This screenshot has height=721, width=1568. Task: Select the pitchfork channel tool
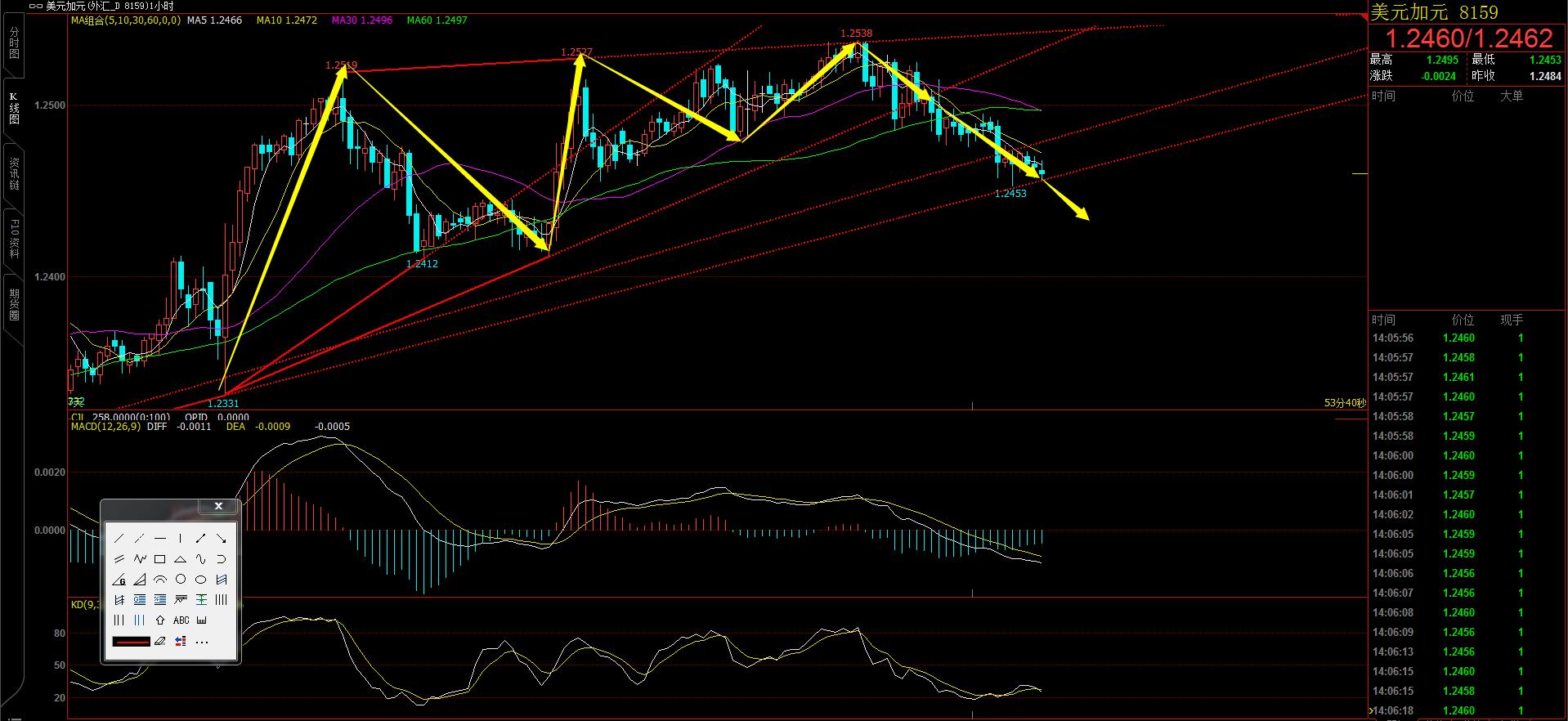pos(119,600)
